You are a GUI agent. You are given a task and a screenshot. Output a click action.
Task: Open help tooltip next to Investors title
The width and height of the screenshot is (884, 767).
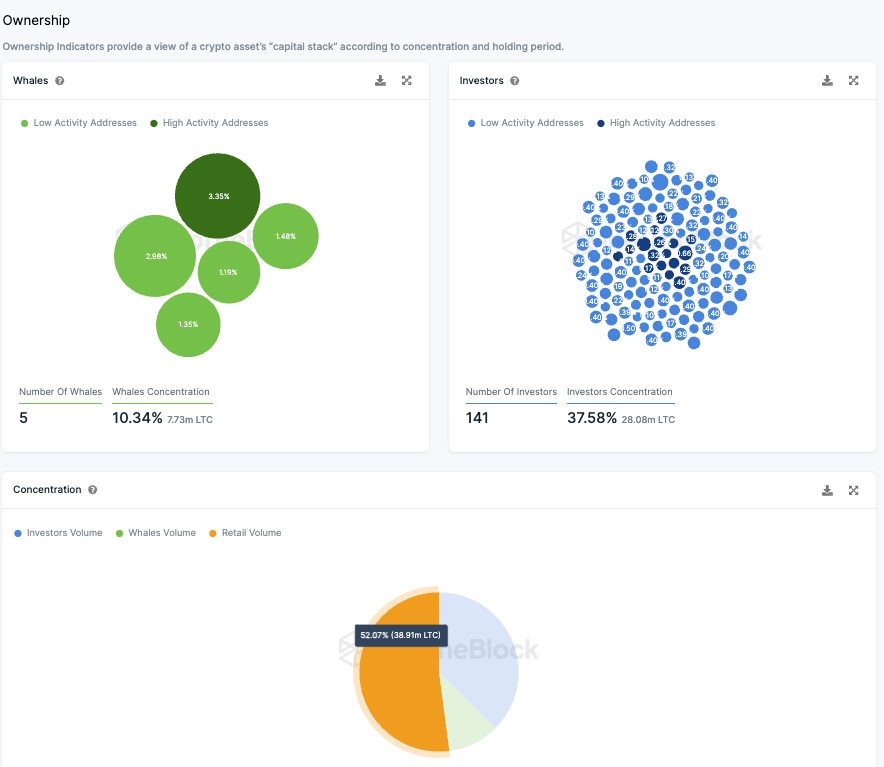click(x=515, y=81)
